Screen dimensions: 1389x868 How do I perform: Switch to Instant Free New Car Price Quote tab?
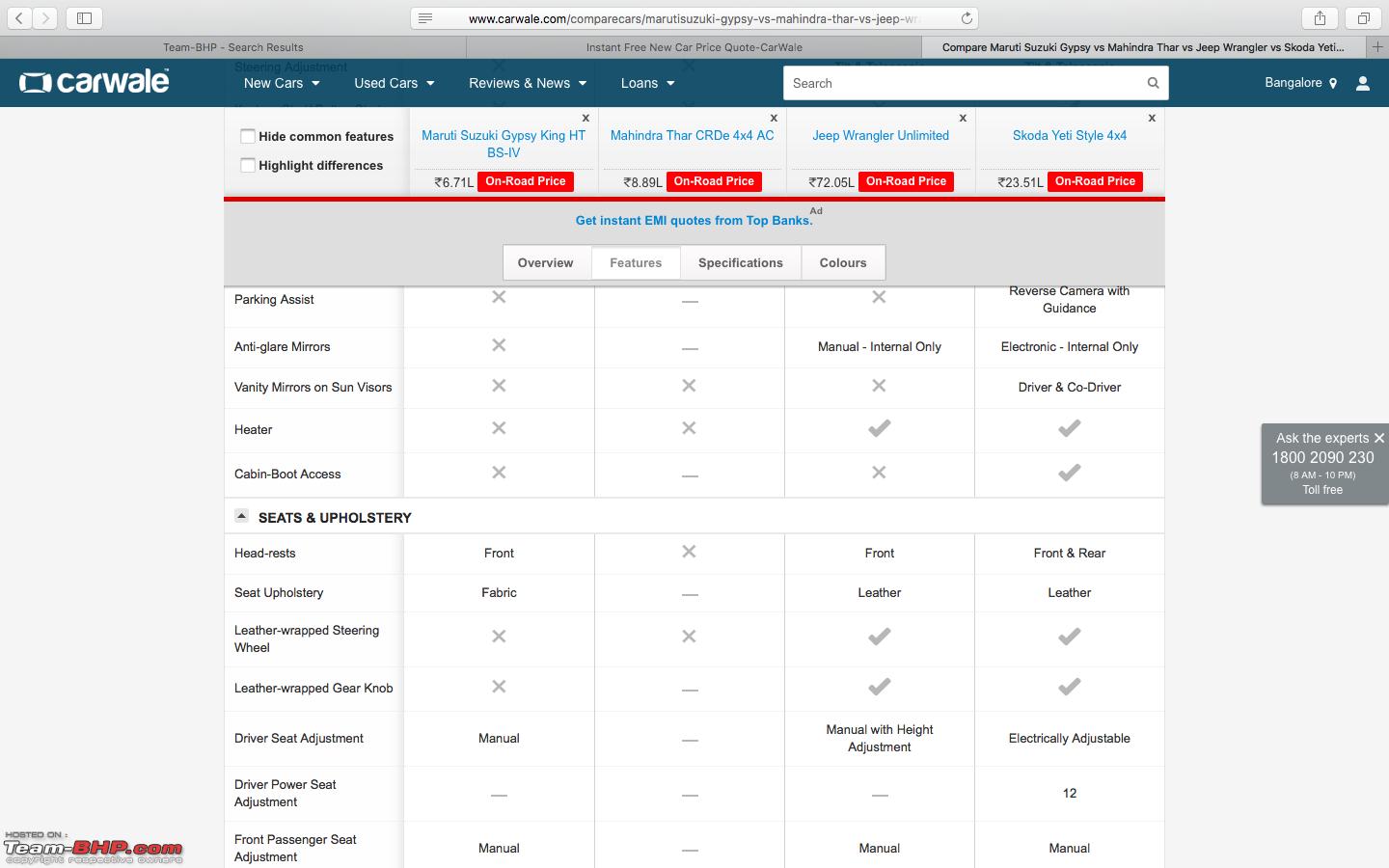(694, 47)
